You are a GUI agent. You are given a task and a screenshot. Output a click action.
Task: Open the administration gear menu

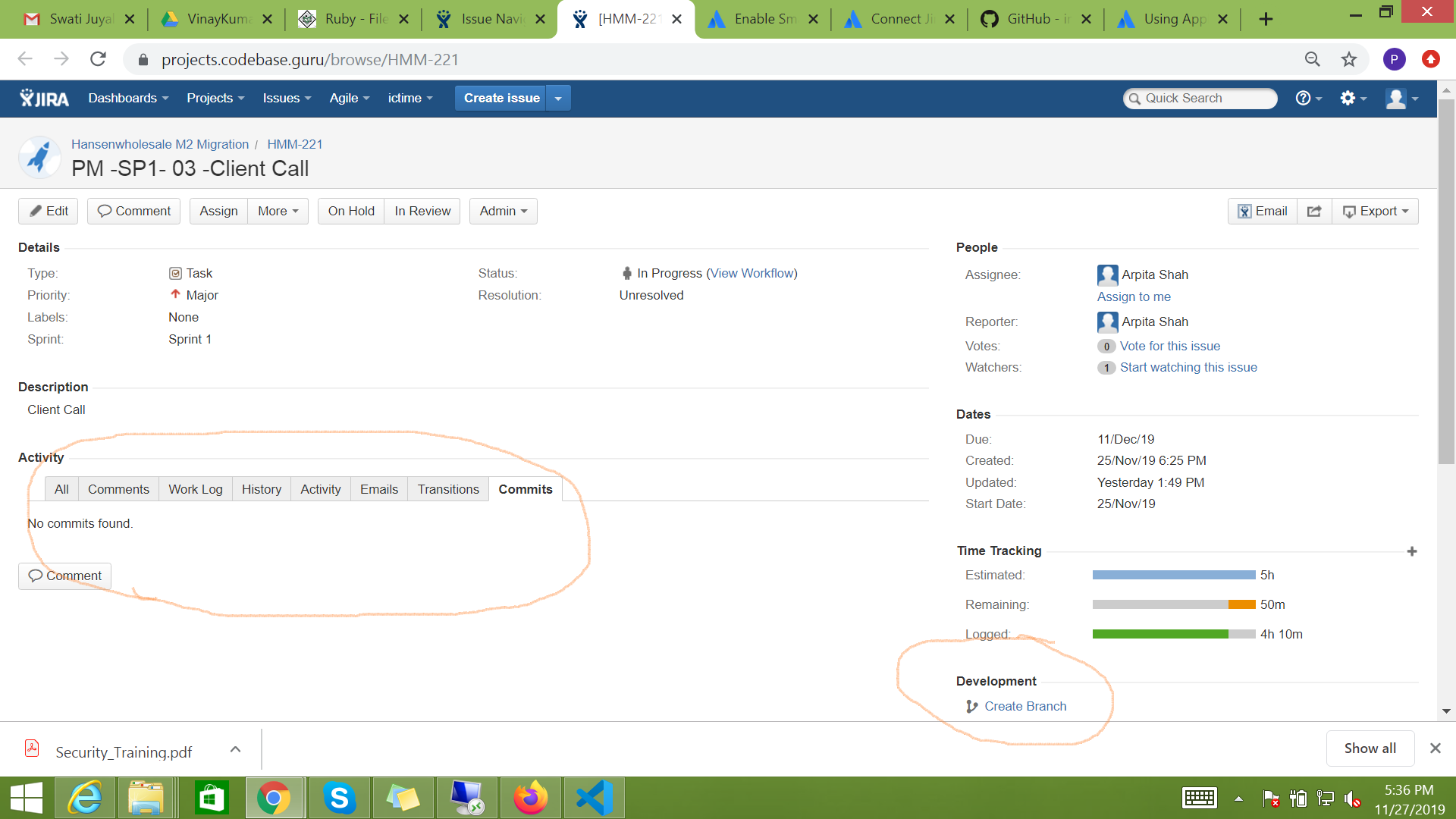pos(1353,98)
